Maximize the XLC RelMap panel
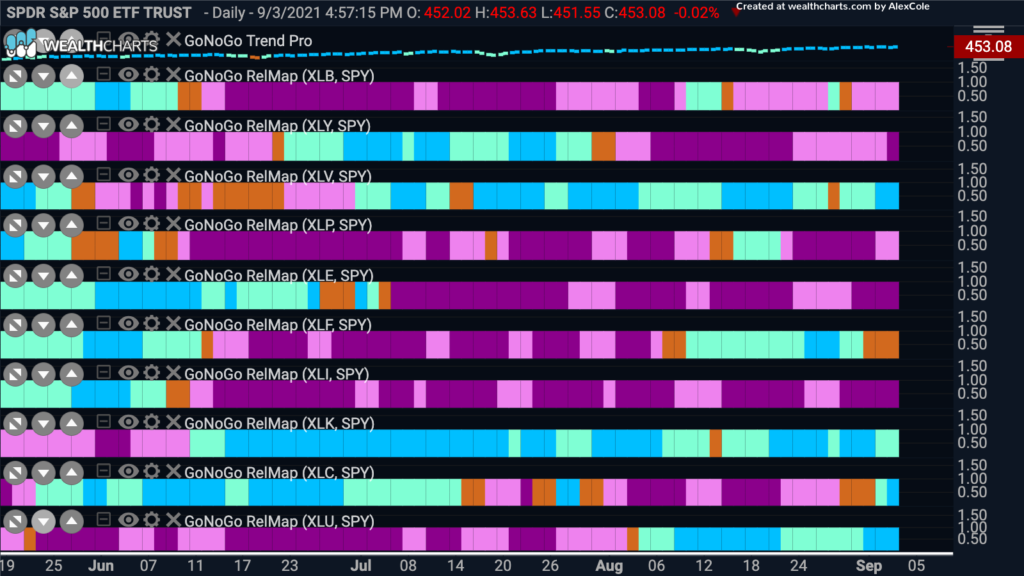The image size is (1024, 576). 15,473
